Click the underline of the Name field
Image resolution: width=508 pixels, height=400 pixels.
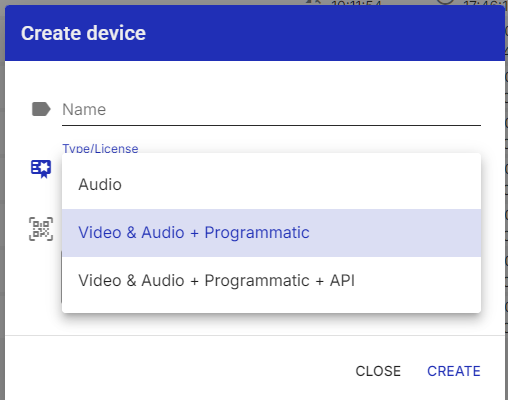tap(271, 126)
